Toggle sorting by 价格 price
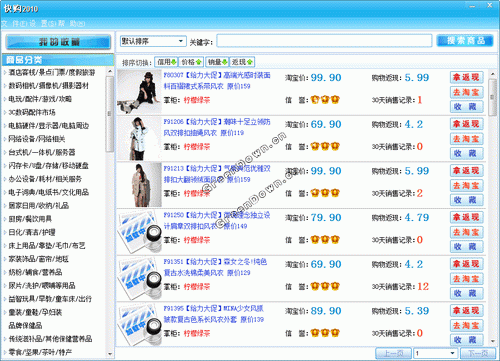Screen dimensions: 500x361 (x=191, y=62)
